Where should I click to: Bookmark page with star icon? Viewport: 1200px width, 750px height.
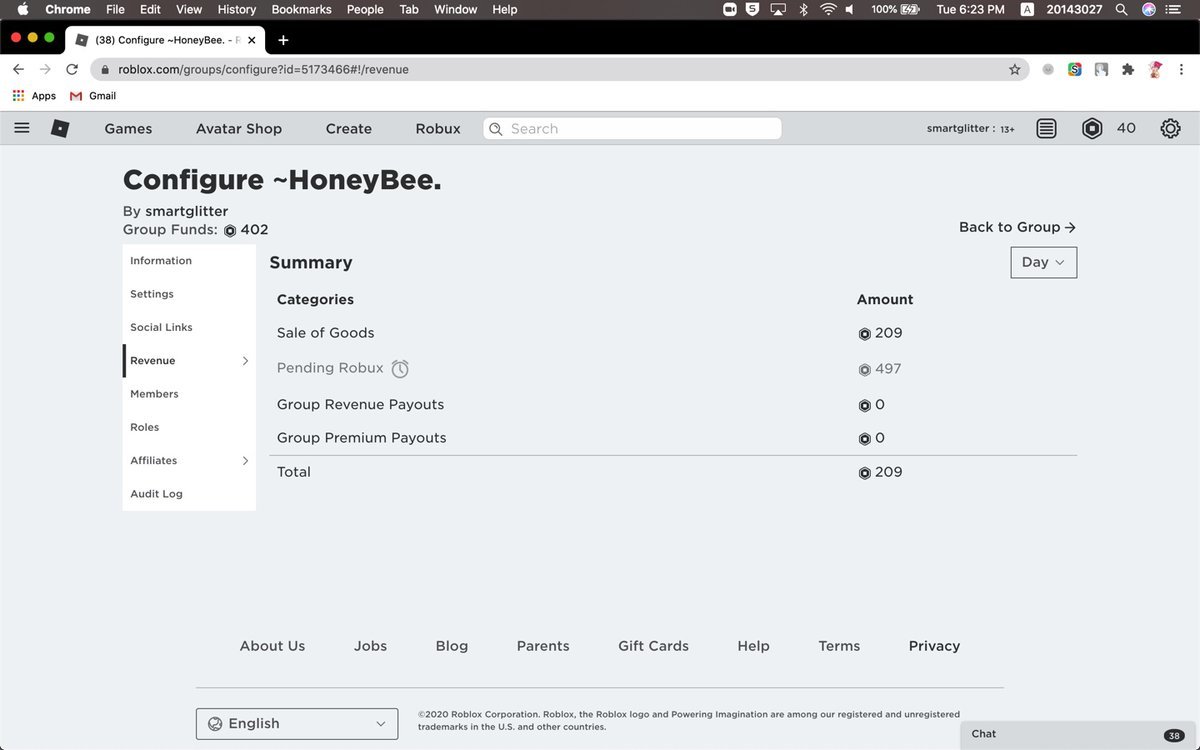[1015, 69]
